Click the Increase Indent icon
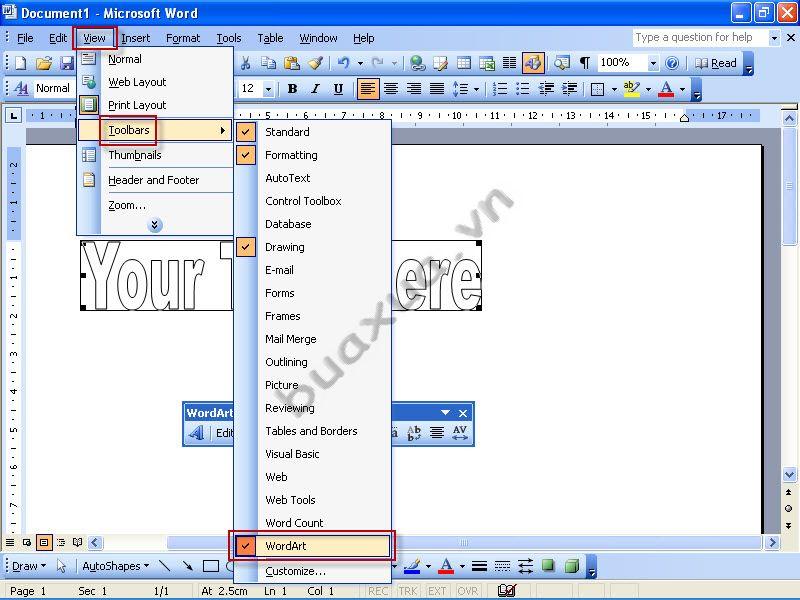Screen dimensions: 800x600 [569, 89]
